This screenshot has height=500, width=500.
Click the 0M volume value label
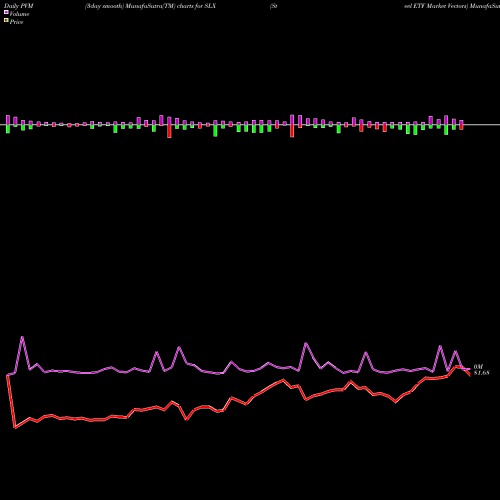[x=478, y=367]
